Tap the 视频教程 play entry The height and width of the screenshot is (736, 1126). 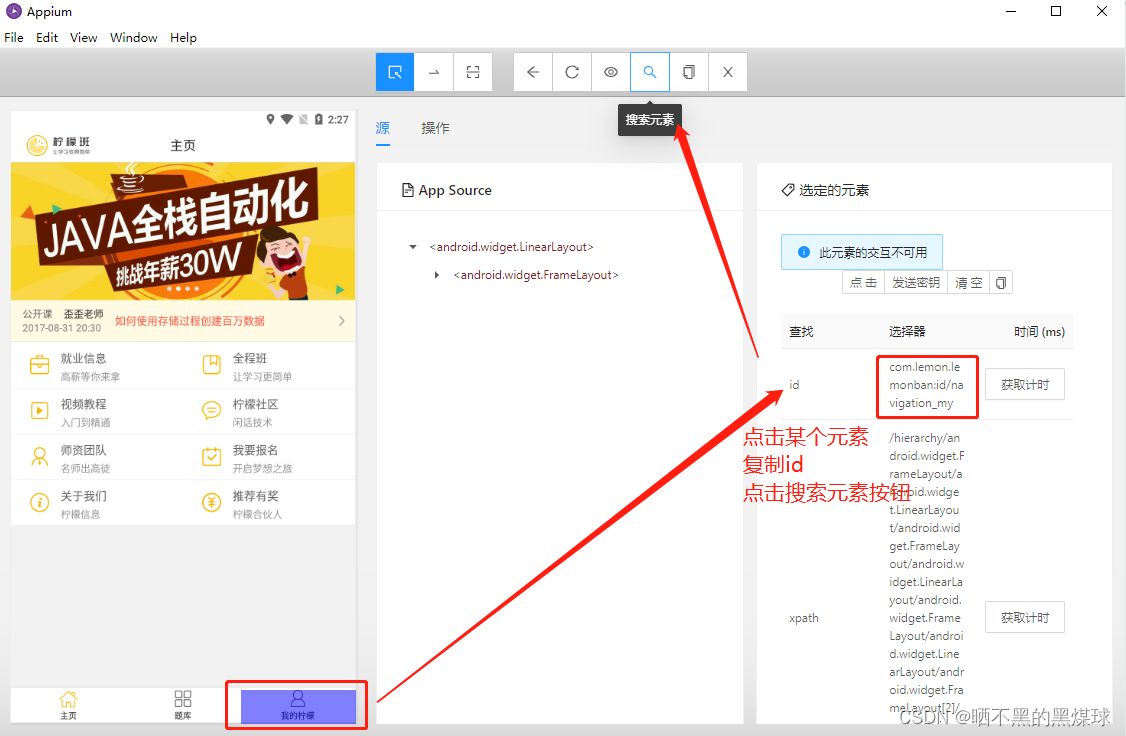[x=97, y=412]
